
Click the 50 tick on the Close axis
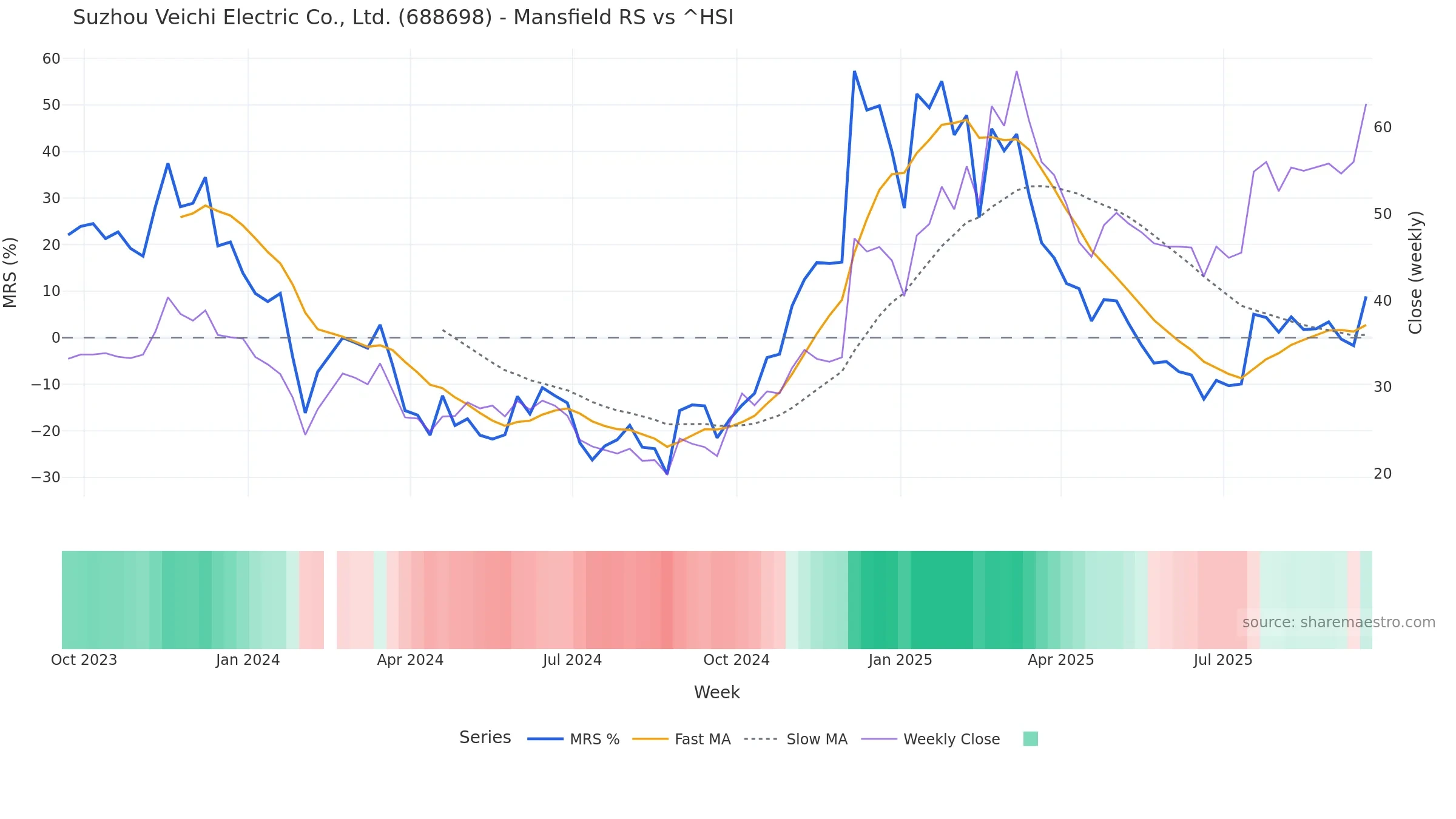[x=1383, y=214]
